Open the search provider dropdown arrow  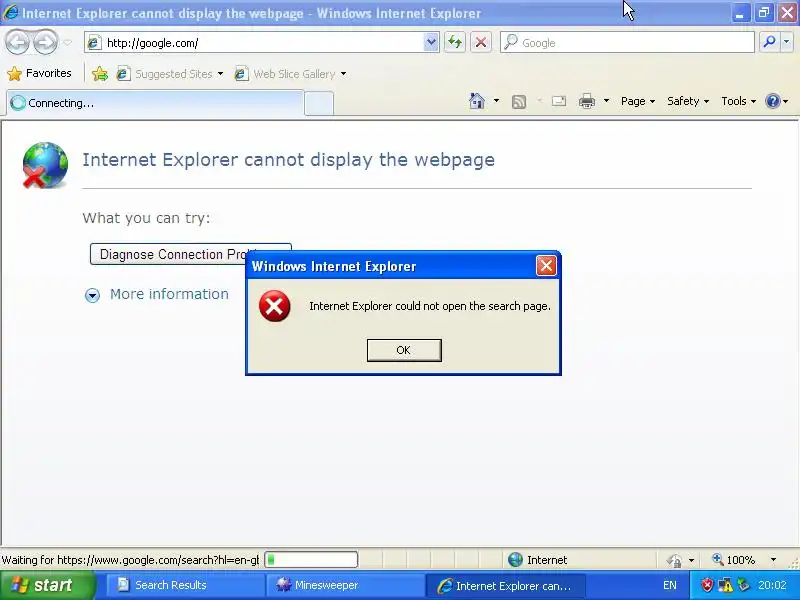tap(787, 42)
